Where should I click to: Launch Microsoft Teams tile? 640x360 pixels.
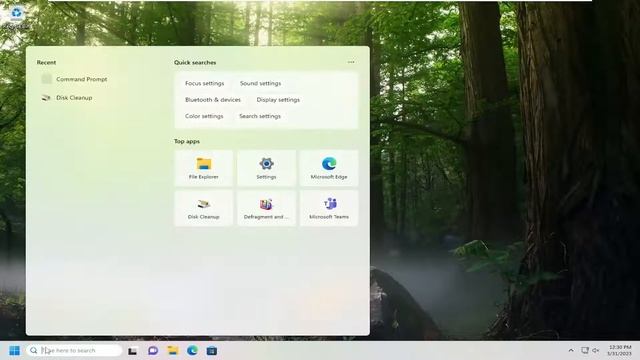[x=329, y=208]
